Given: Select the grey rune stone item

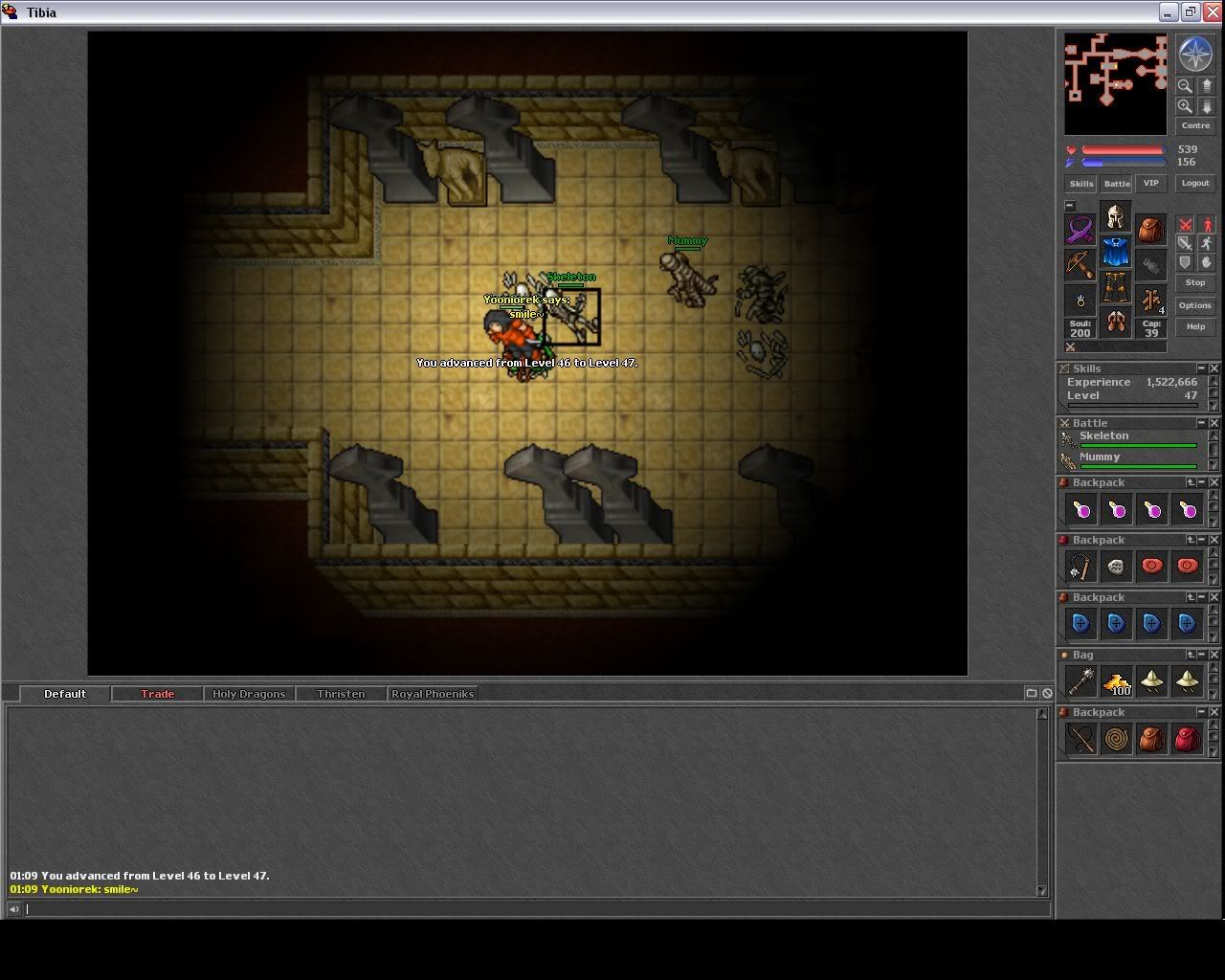Looking at the screenshot, I should click(x=1116, y=567).
